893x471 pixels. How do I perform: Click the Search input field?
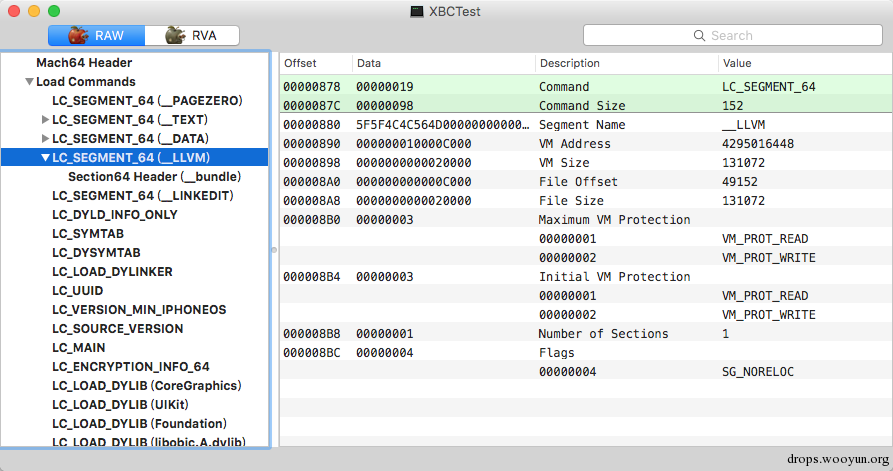point(732,35)
